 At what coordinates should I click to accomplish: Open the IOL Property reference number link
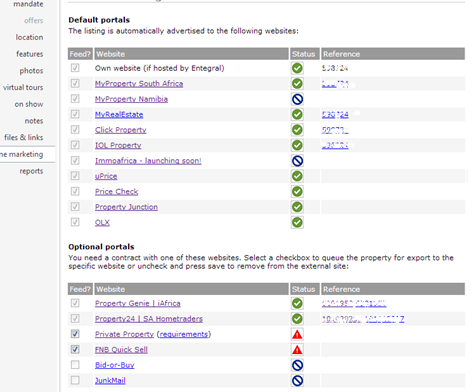click(x=335, y=145)
